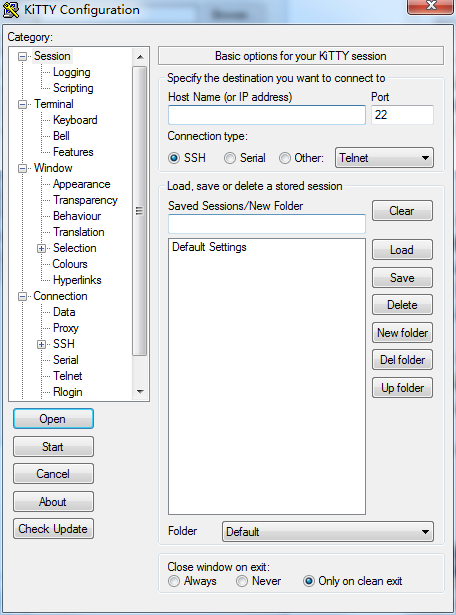Click the Host Name input field
Viewport: 456px width, 615px height.
tap(267, 115)
